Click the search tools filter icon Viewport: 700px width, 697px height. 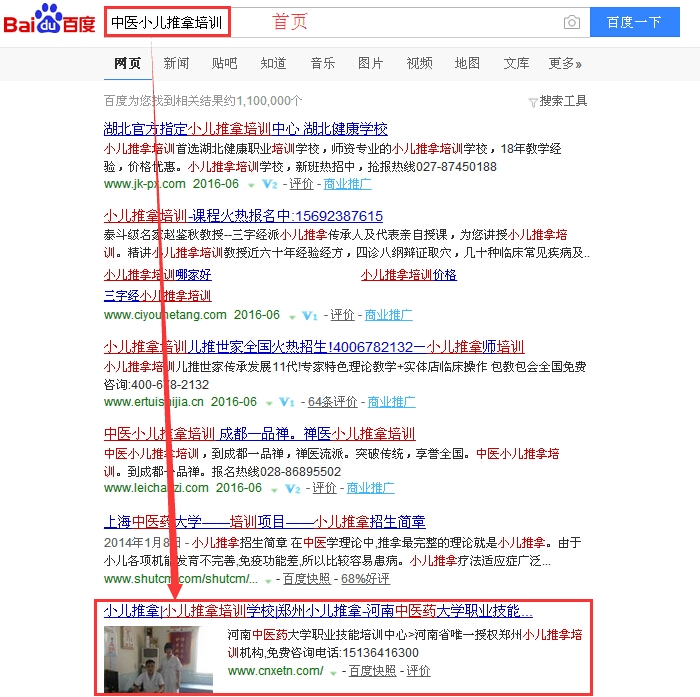pos(533,102)
